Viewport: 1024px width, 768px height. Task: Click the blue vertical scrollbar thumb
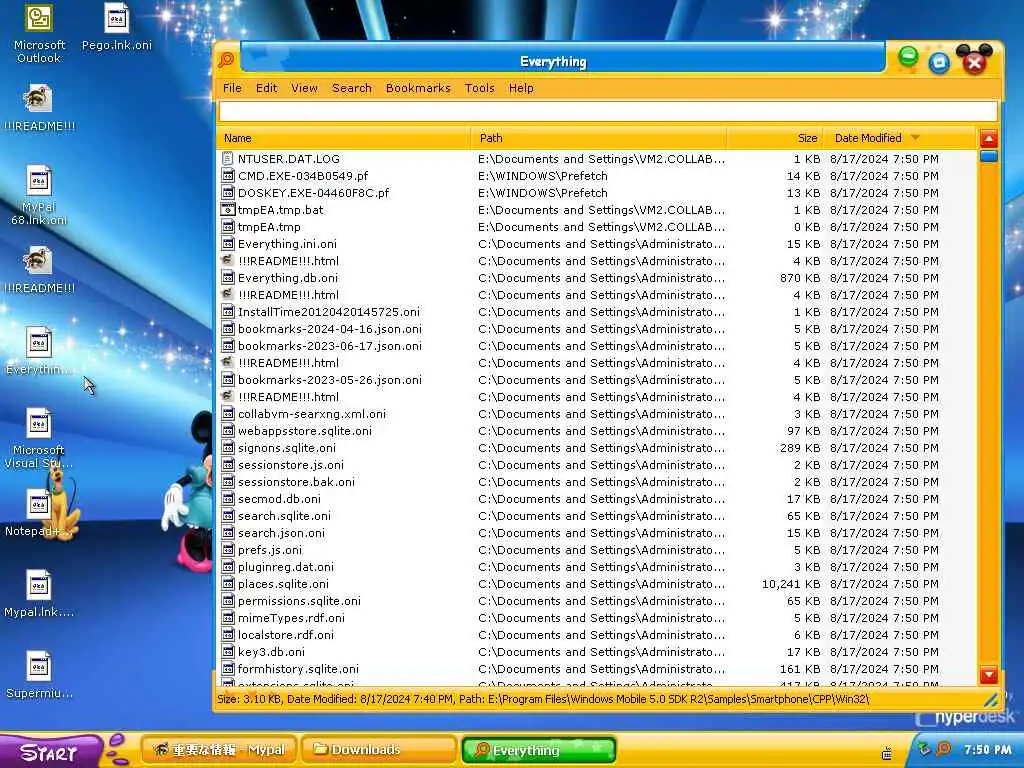click(x=989, y=156)
